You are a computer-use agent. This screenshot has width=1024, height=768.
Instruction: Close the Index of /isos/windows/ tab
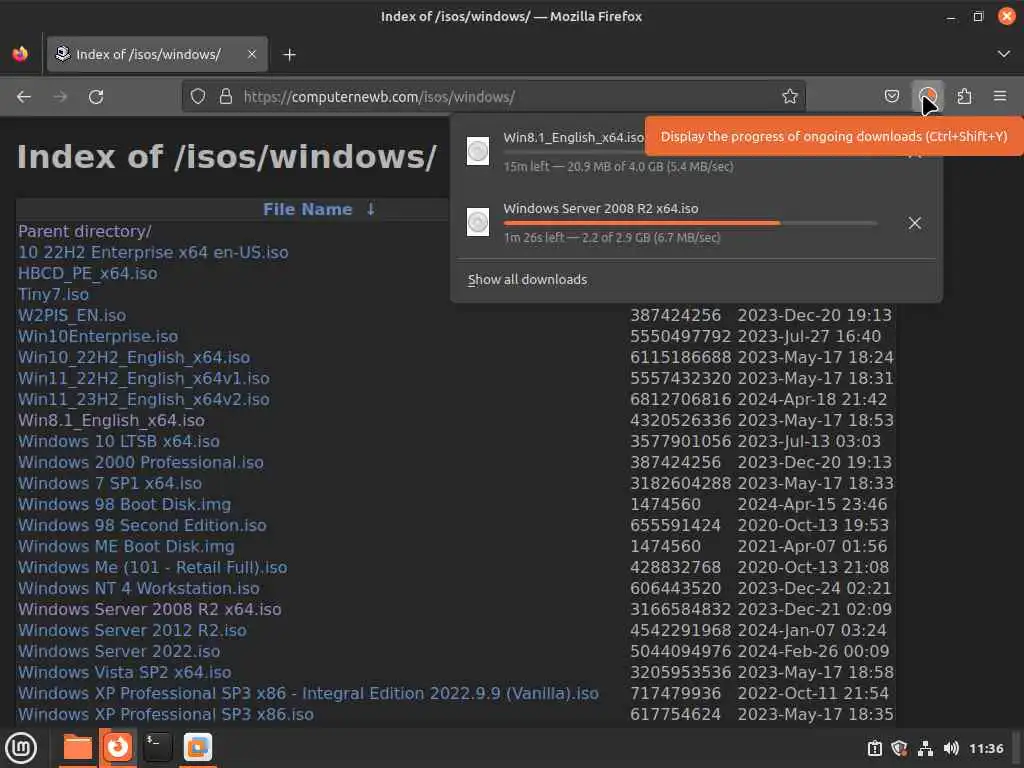252,54
